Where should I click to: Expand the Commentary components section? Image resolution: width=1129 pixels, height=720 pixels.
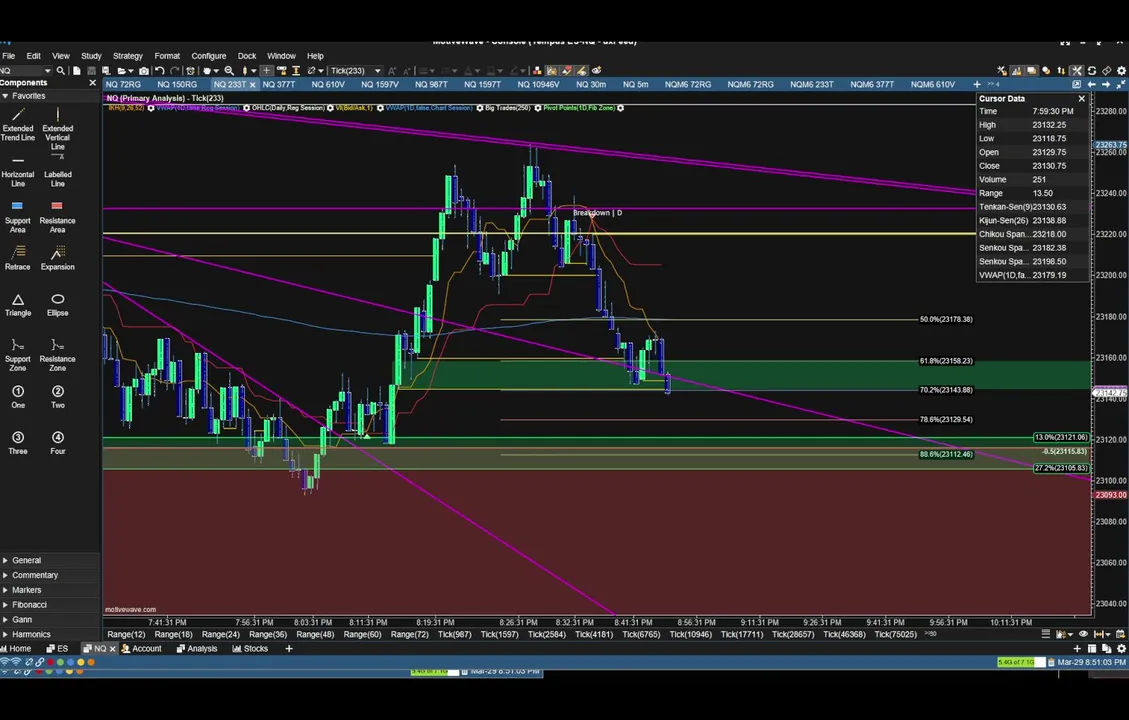click(x=6, y=575)
